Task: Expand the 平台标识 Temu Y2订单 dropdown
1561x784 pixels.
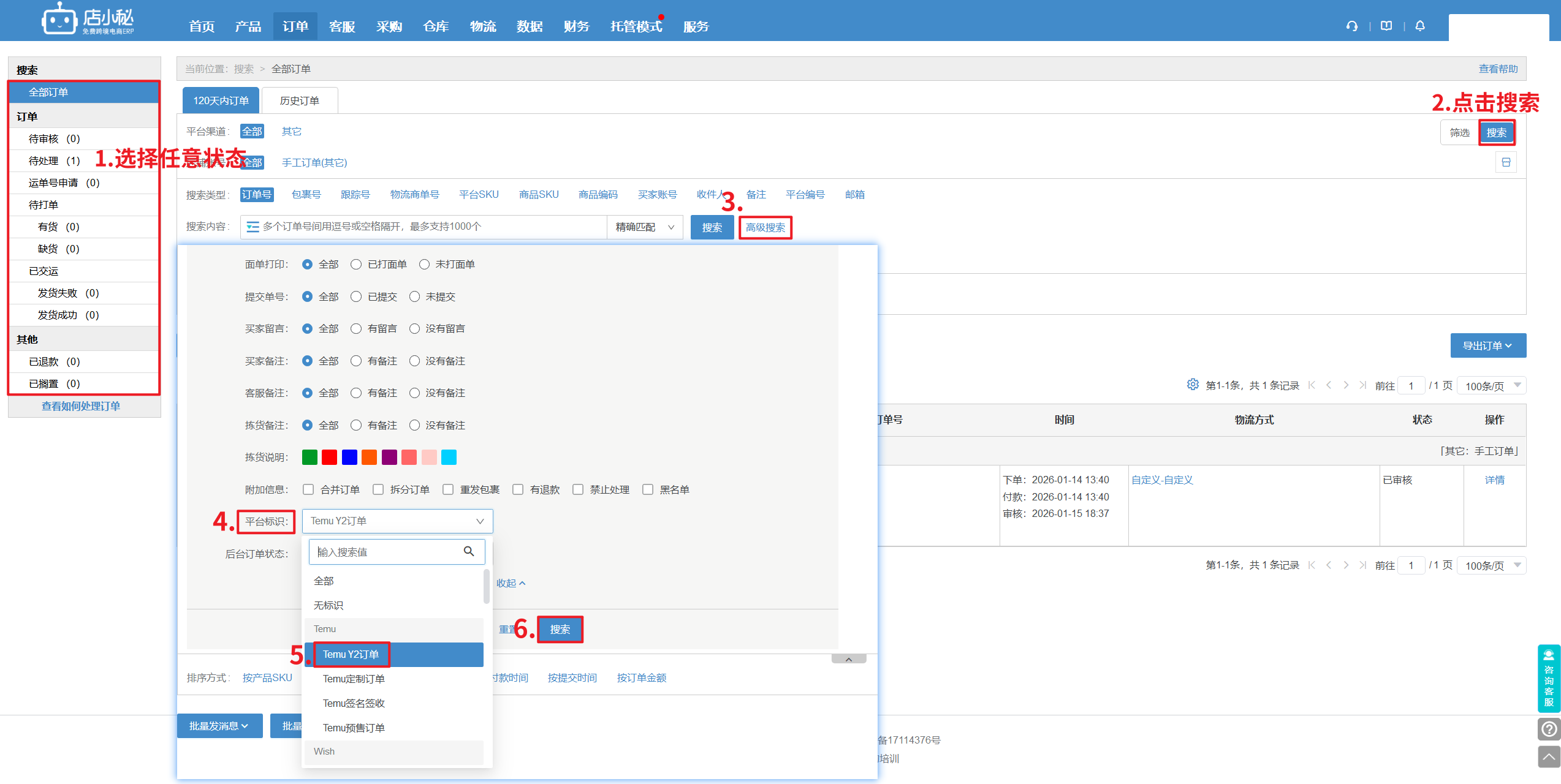Action: (x=397, y=521)
